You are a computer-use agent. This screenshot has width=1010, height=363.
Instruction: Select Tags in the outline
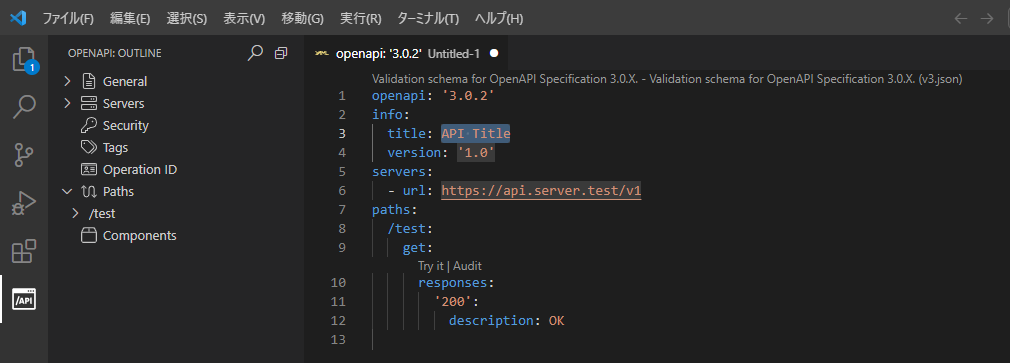(115, 147)
